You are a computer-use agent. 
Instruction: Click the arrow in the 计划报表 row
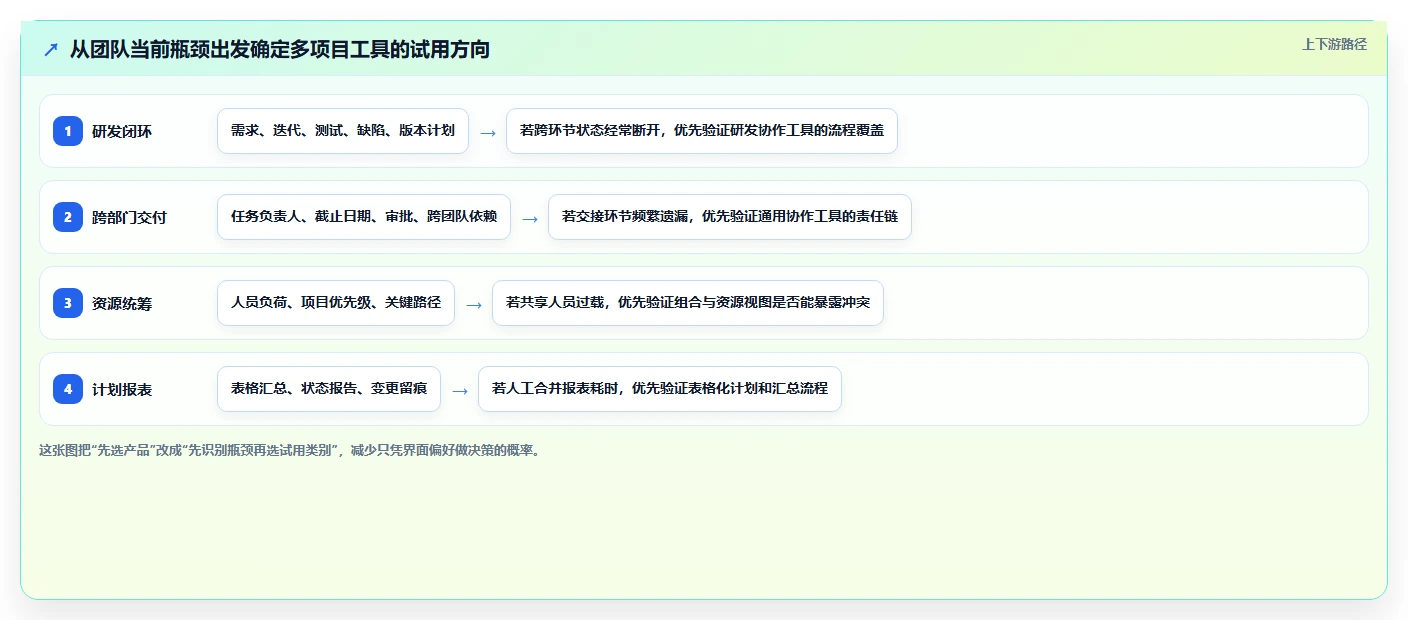[x=460, y=390]
